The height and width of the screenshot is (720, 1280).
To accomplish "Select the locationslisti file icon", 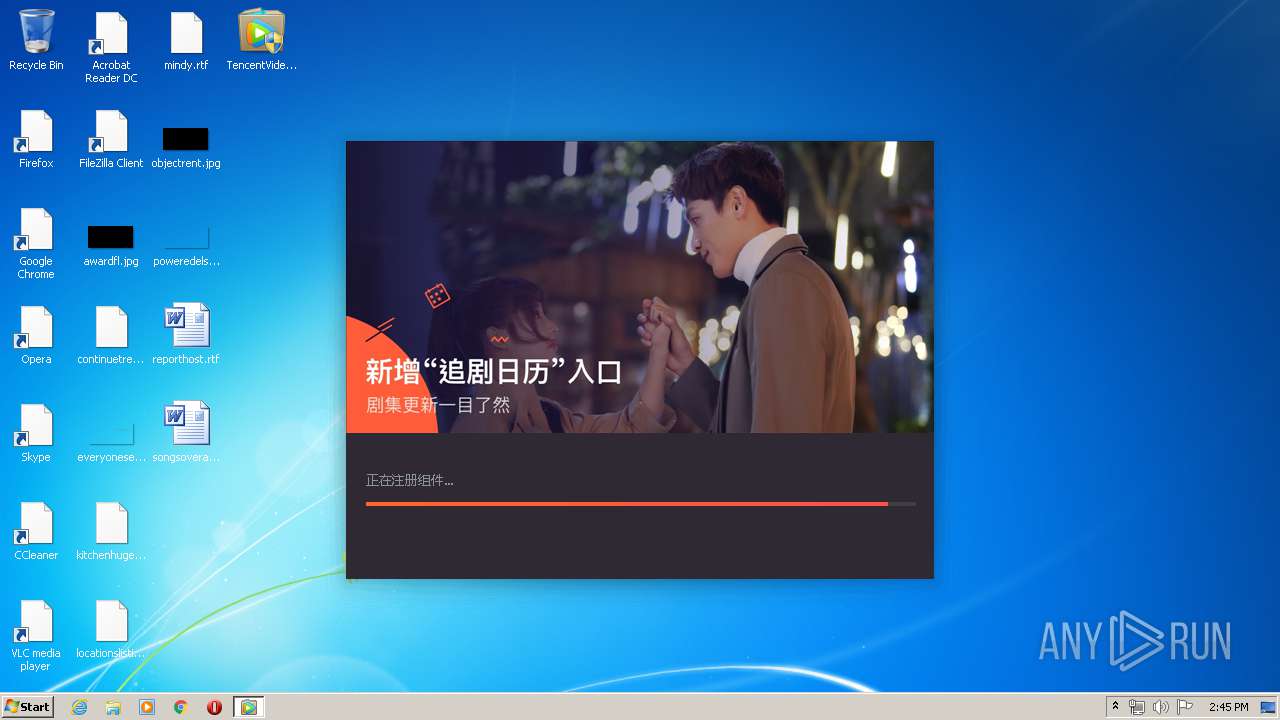I will pos(111,629).
